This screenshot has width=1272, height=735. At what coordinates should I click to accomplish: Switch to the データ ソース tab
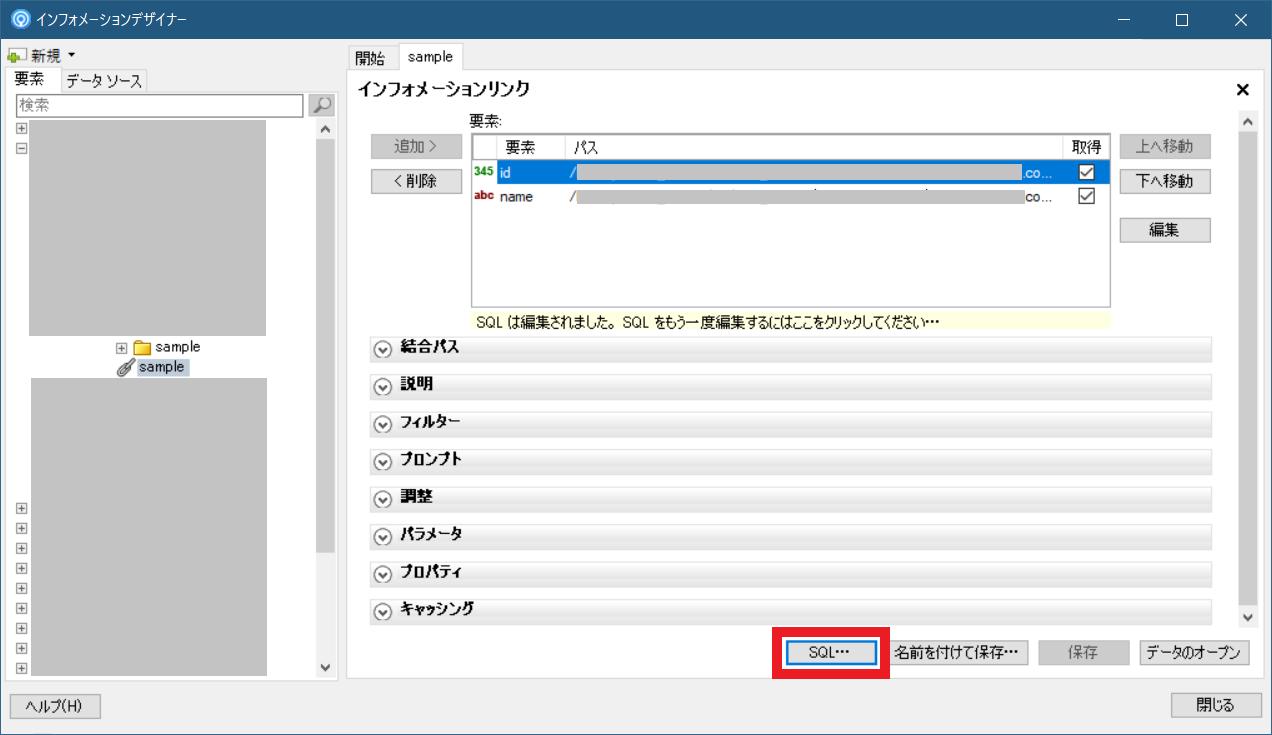(104, 82)
